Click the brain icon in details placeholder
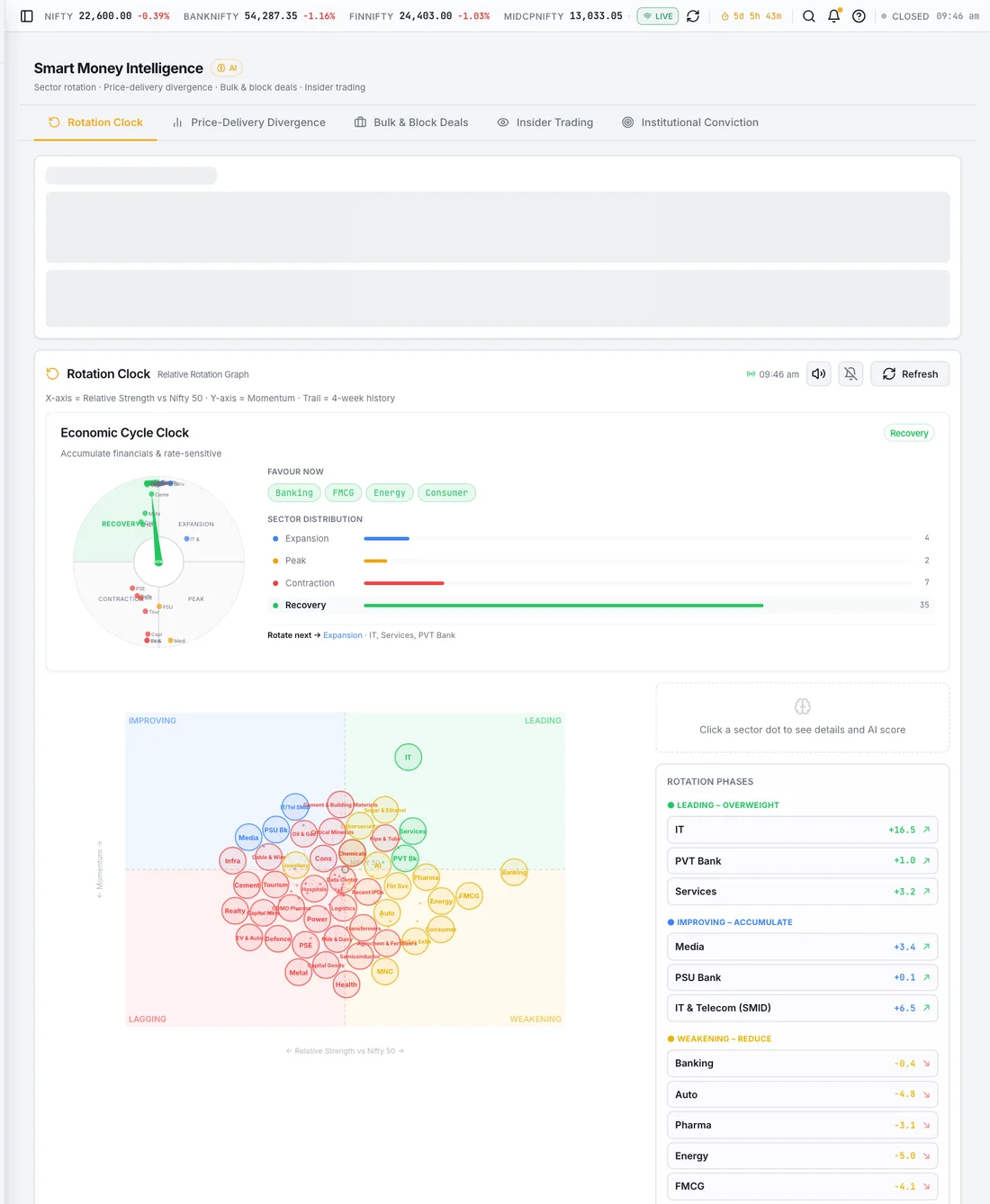 coord(803,706)
